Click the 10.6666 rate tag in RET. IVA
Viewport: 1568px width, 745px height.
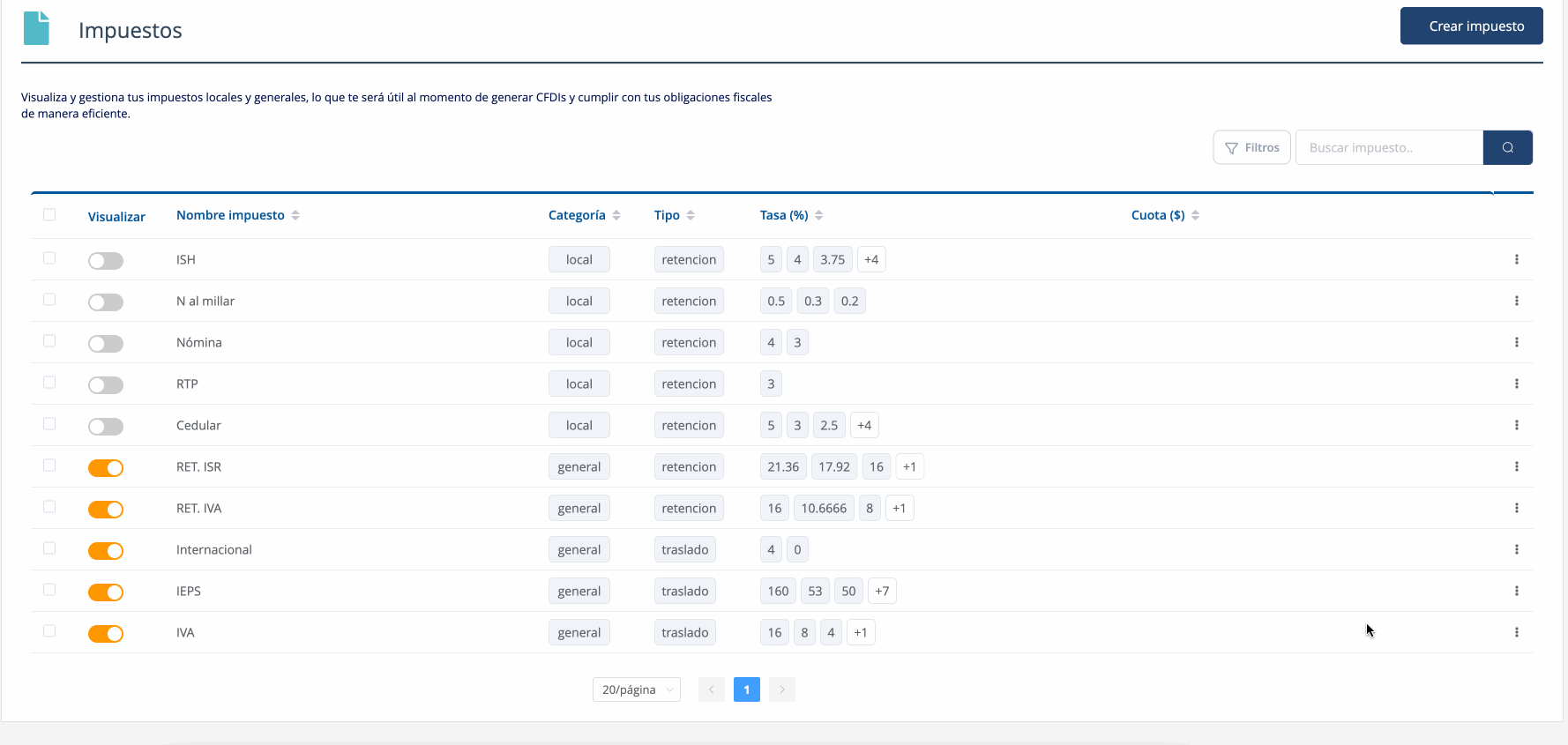pyautogui.click(x=824, y=508)
